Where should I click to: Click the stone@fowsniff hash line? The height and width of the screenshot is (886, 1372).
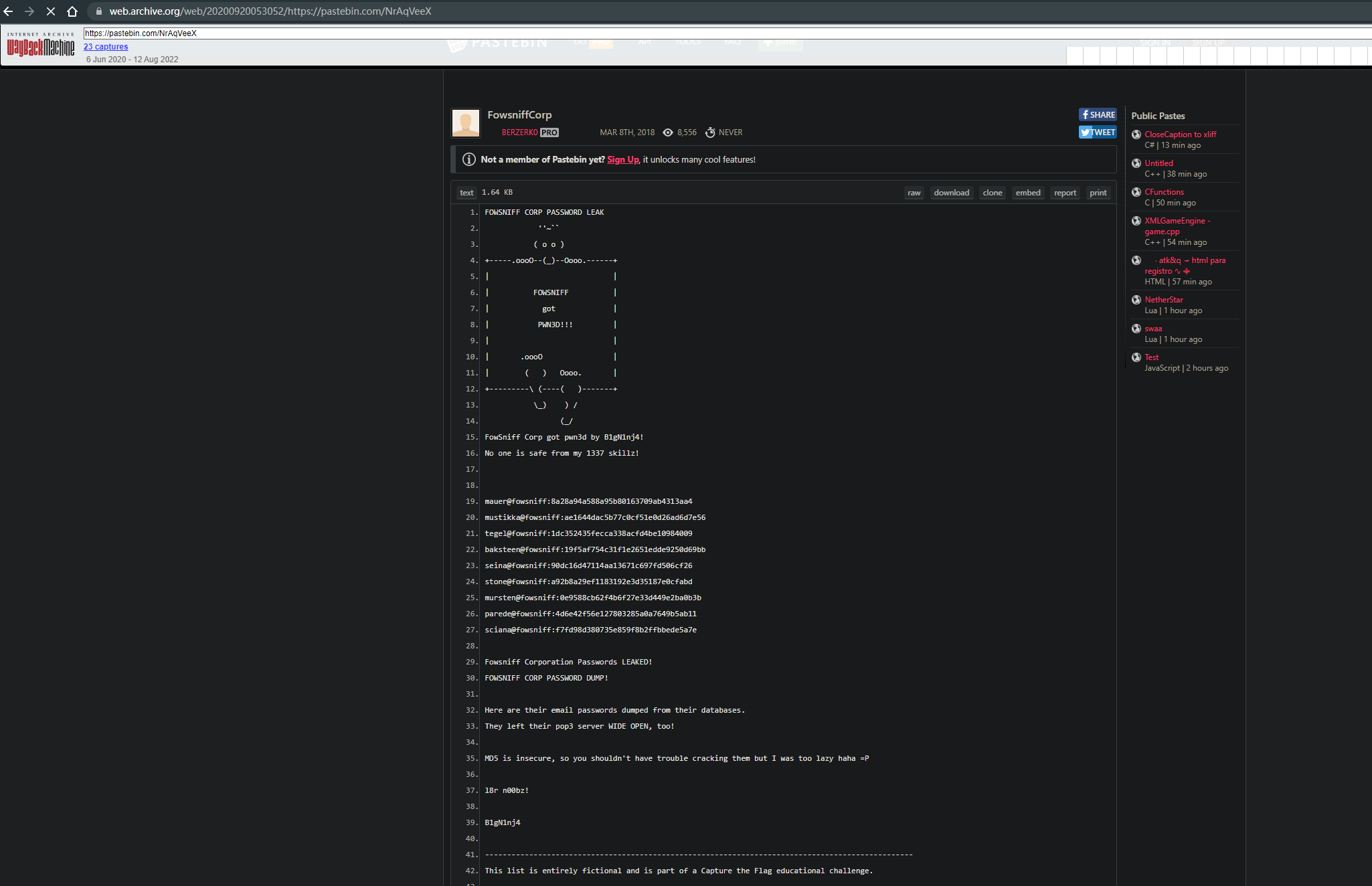pos(588,582)
